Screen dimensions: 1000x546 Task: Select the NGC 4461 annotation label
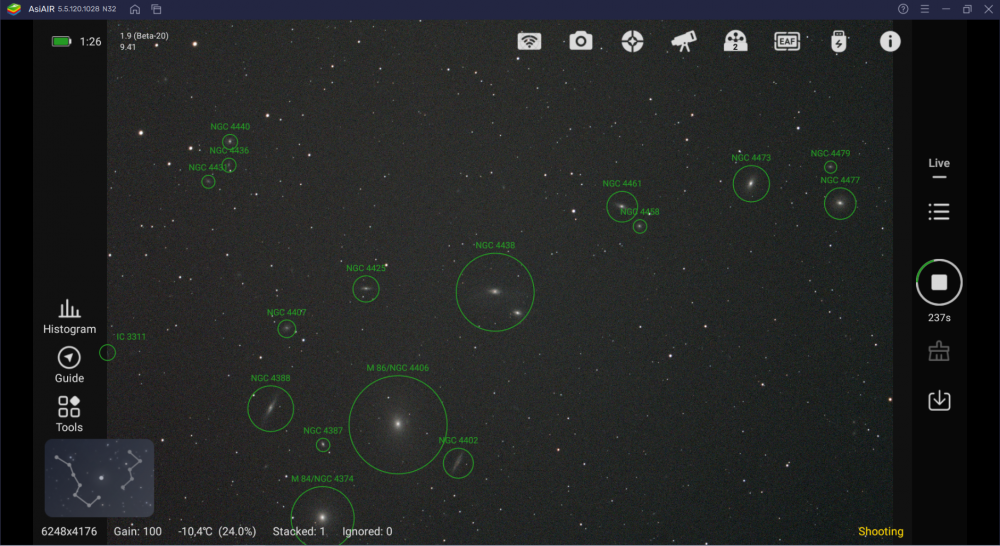point(622,184)
